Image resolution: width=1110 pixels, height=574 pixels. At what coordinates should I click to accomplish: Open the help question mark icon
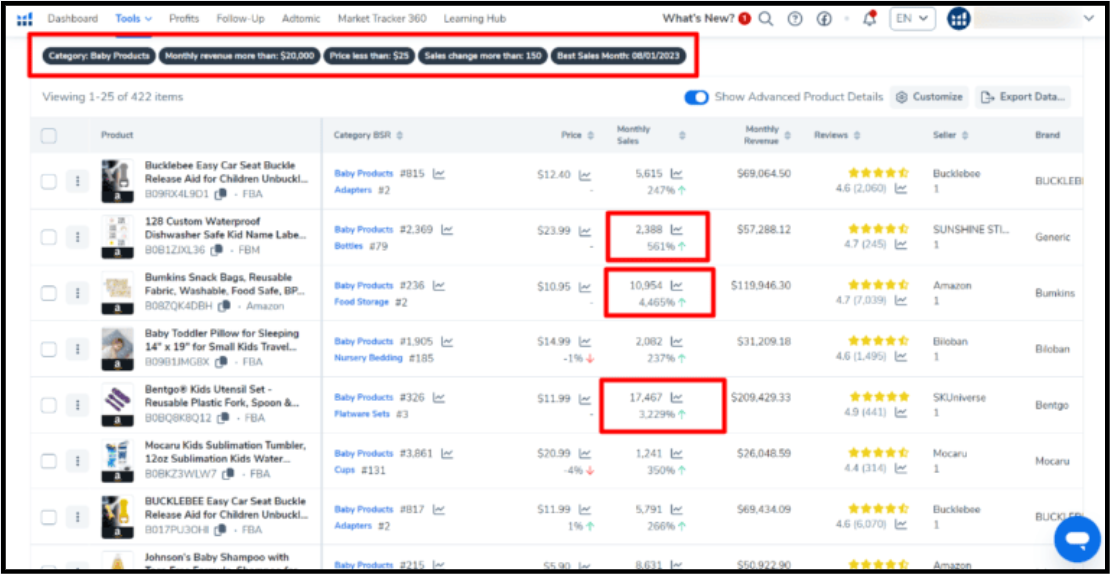point(795,19)
